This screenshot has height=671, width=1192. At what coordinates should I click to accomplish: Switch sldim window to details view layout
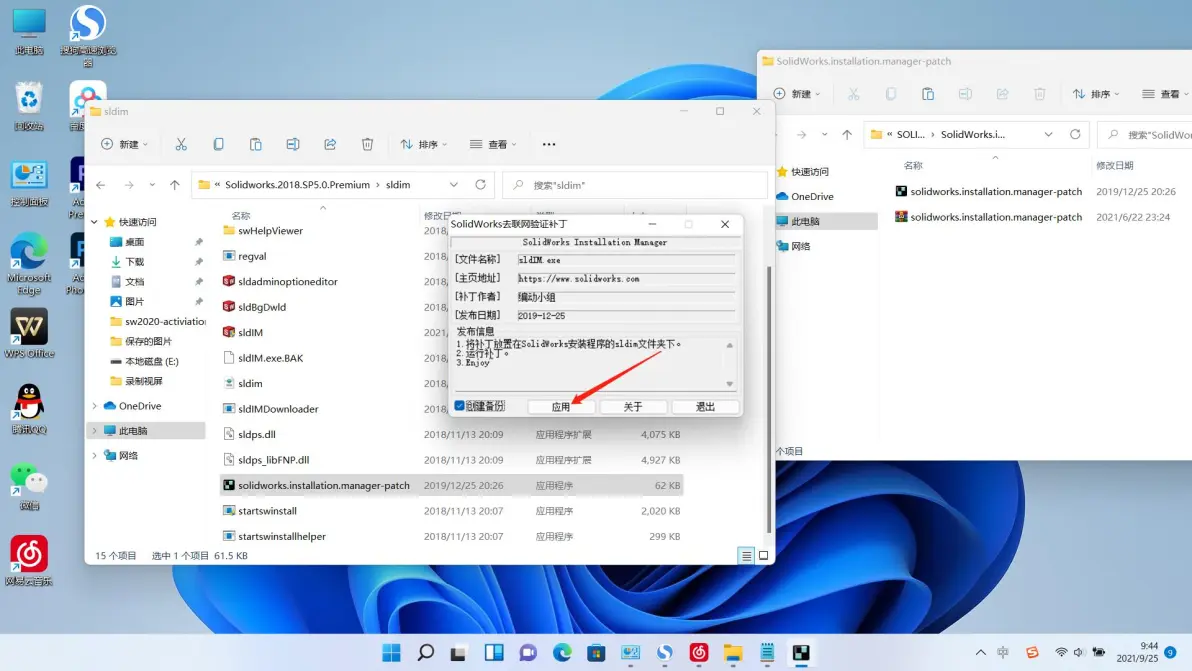747,555
